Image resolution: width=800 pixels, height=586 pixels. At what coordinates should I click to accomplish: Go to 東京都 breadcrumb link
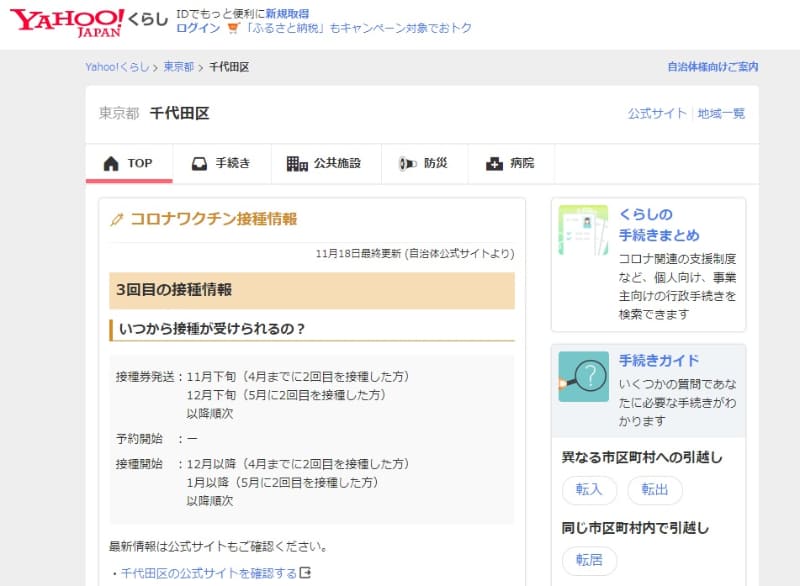click(x=179, y=67)
